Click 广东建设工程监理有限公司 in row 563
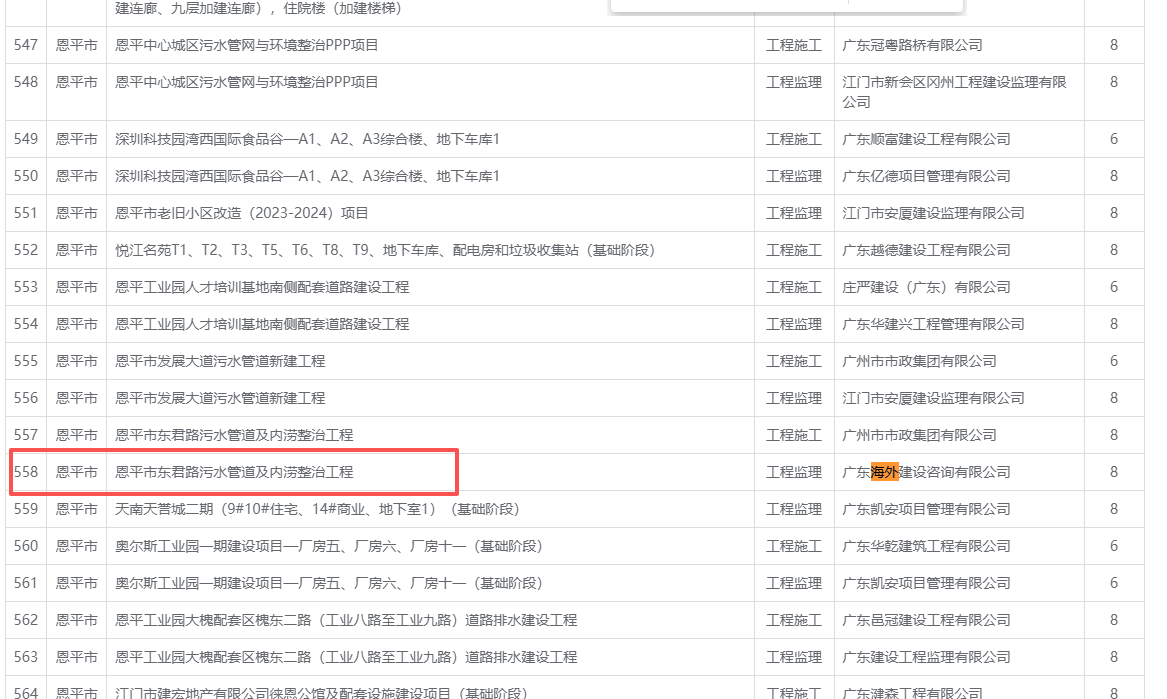This screenshot has height=699, width=1167. tap(926, 657)
